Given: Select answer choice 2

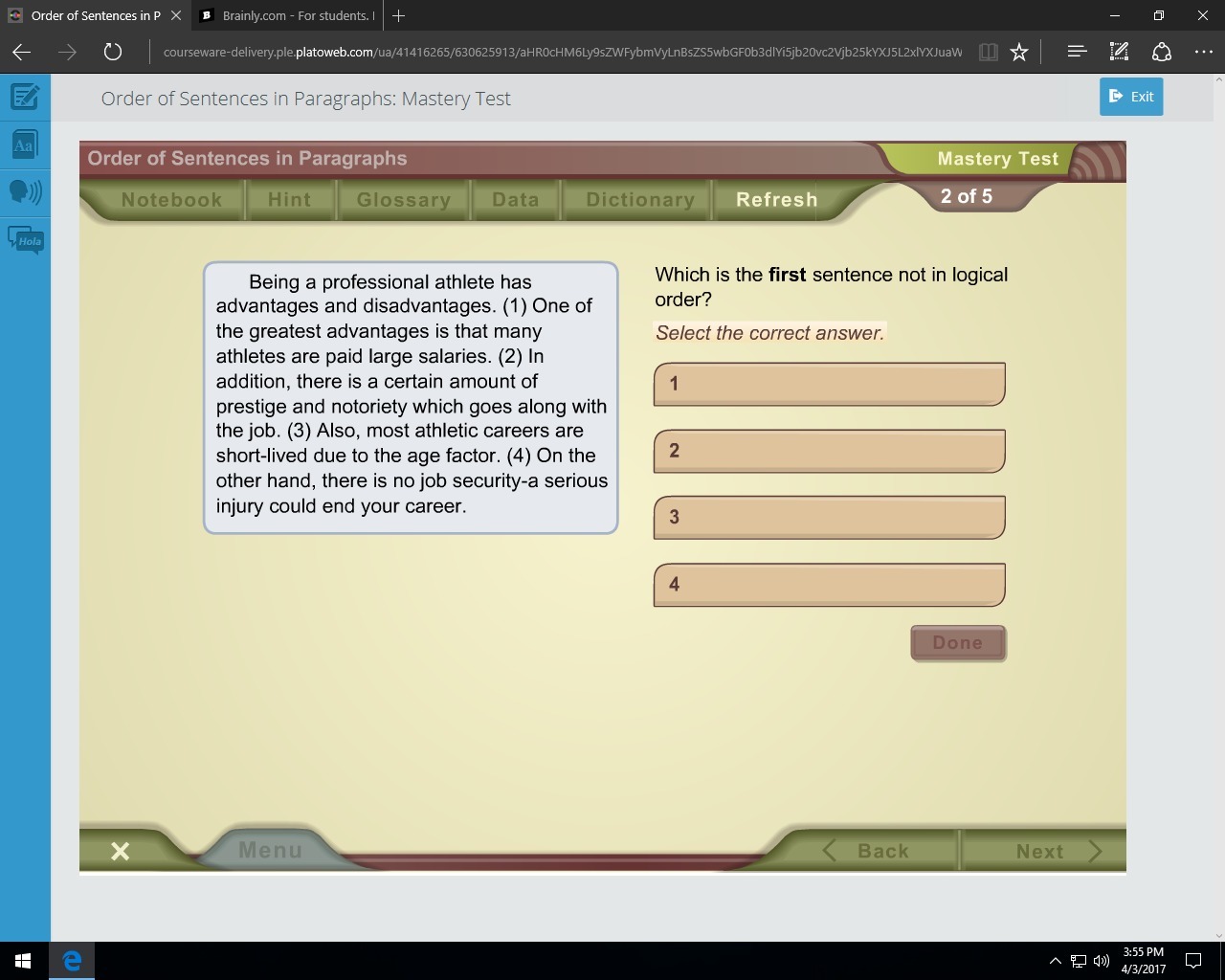Looking at the screenshot, I should click(x=830, y=451).
